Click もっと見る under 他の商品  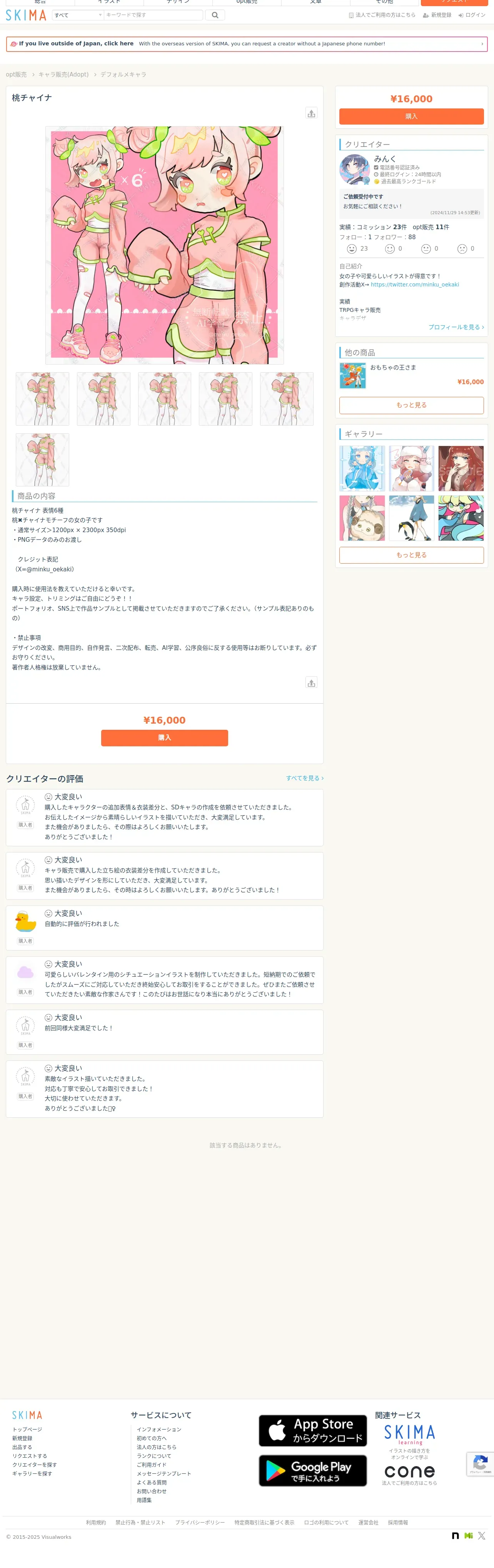411,405
